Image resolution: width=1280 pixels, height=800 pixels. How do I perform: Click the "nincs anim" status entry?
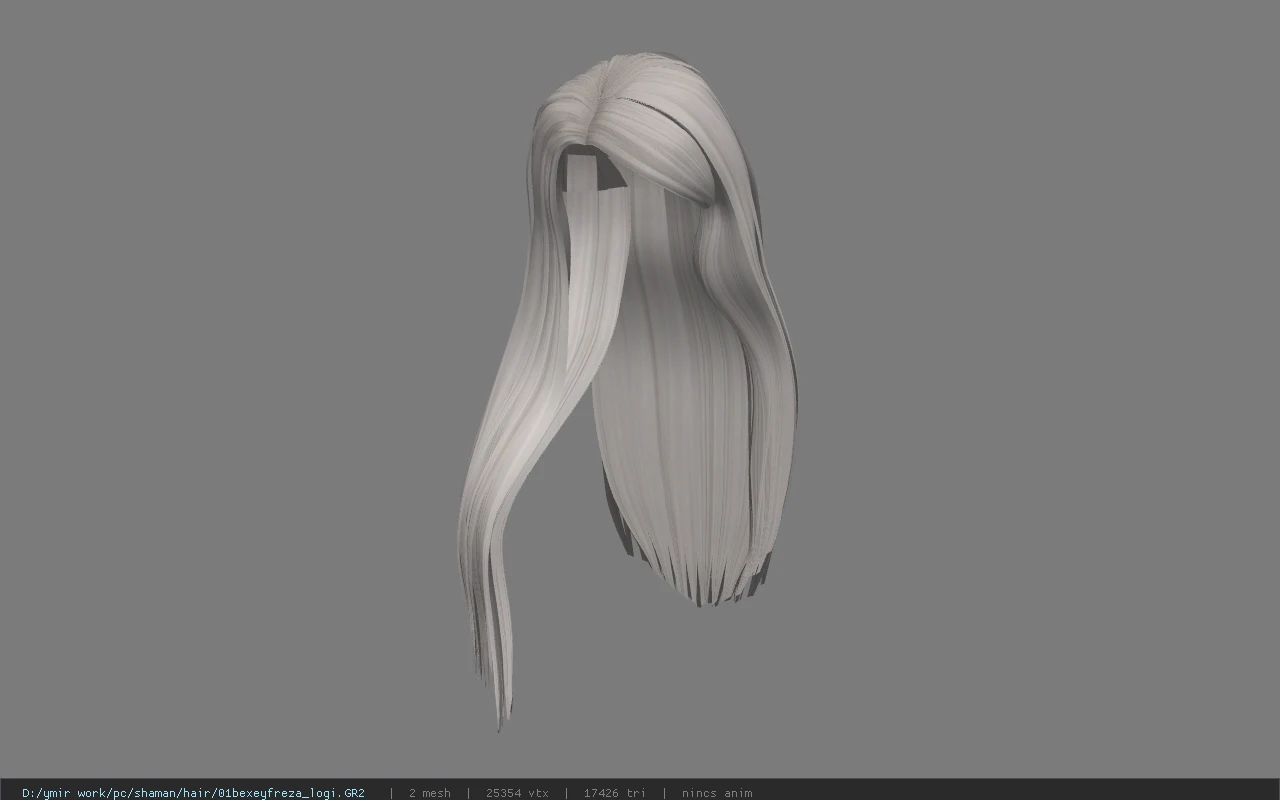717,793
